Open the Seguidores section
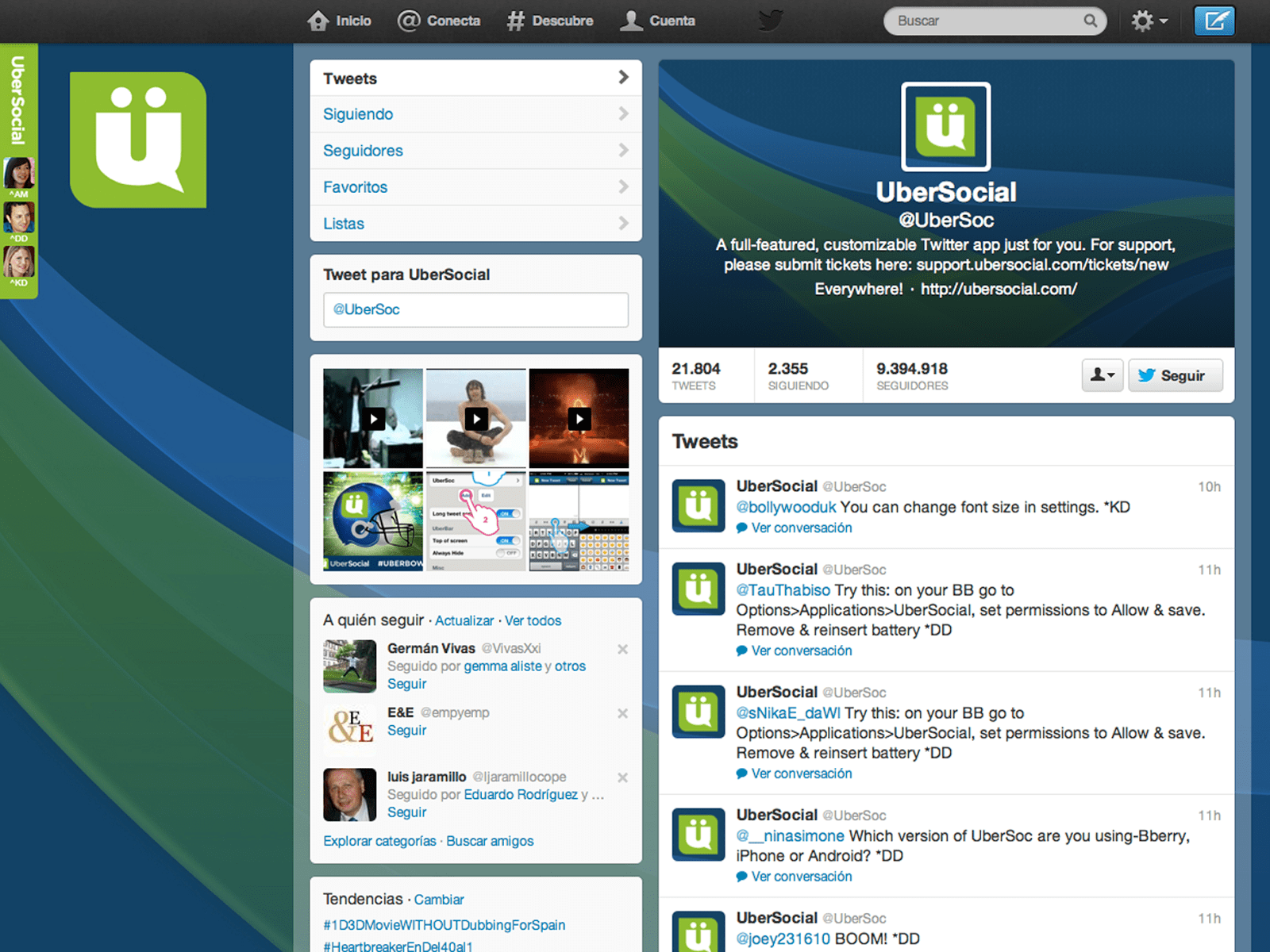Screen dimensions: 1270x952 point(475,151)
